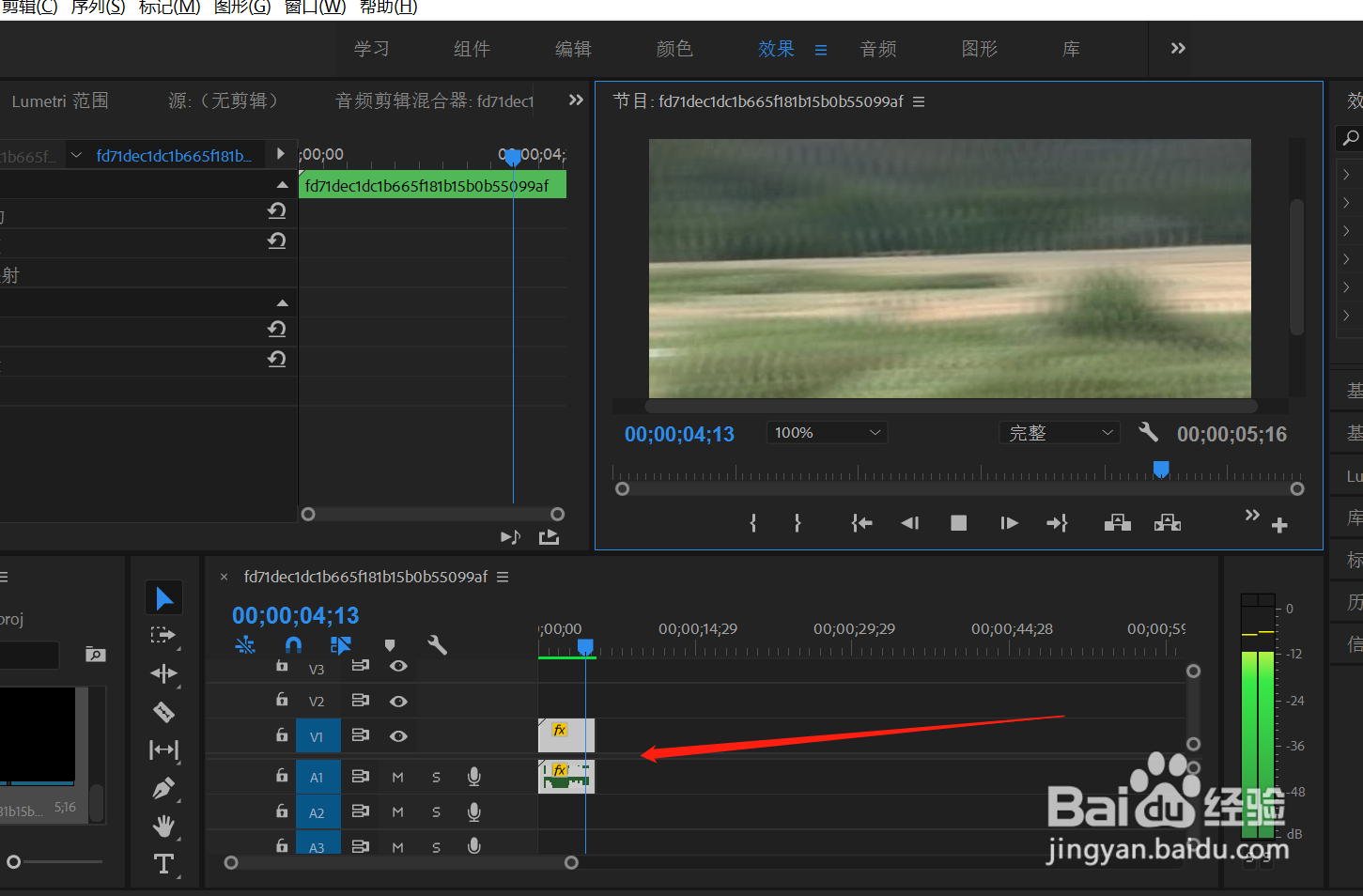Select the Ripple Edit tool
The image size is (1363, 896).
click(163, 673)
